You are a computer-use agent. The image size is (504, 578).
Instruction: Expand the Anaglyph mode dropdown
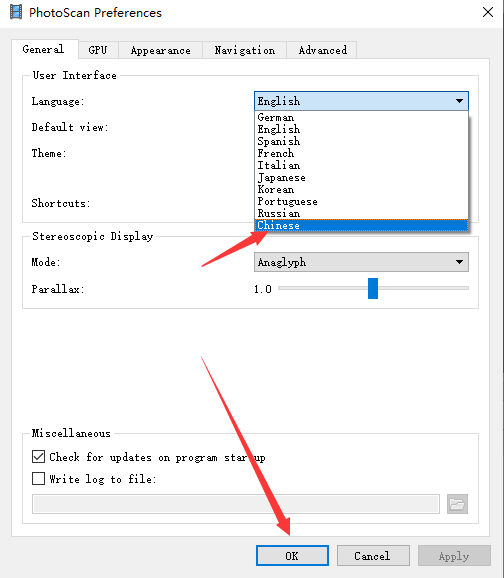coord(361,262)
